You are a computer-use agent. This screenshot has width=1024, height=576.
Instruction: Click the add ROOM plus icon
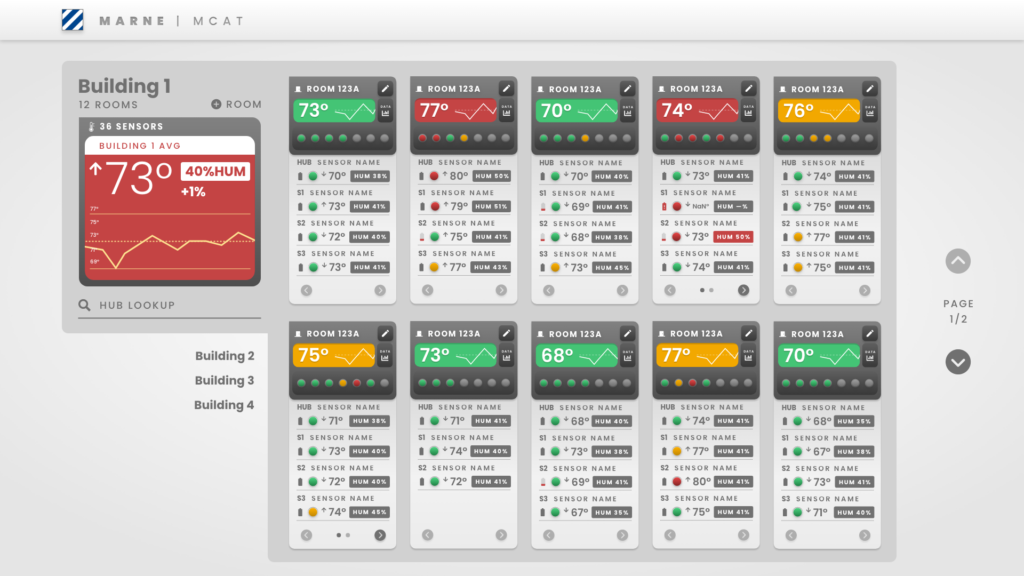[x=216, y=104]
